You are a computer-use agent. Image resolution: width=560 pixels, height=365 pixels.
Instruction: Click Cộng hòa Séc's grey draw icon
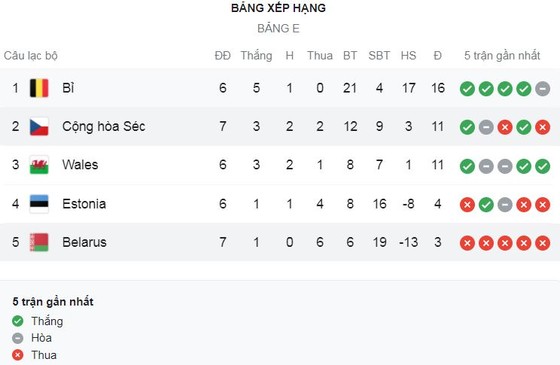pos(486,127)
